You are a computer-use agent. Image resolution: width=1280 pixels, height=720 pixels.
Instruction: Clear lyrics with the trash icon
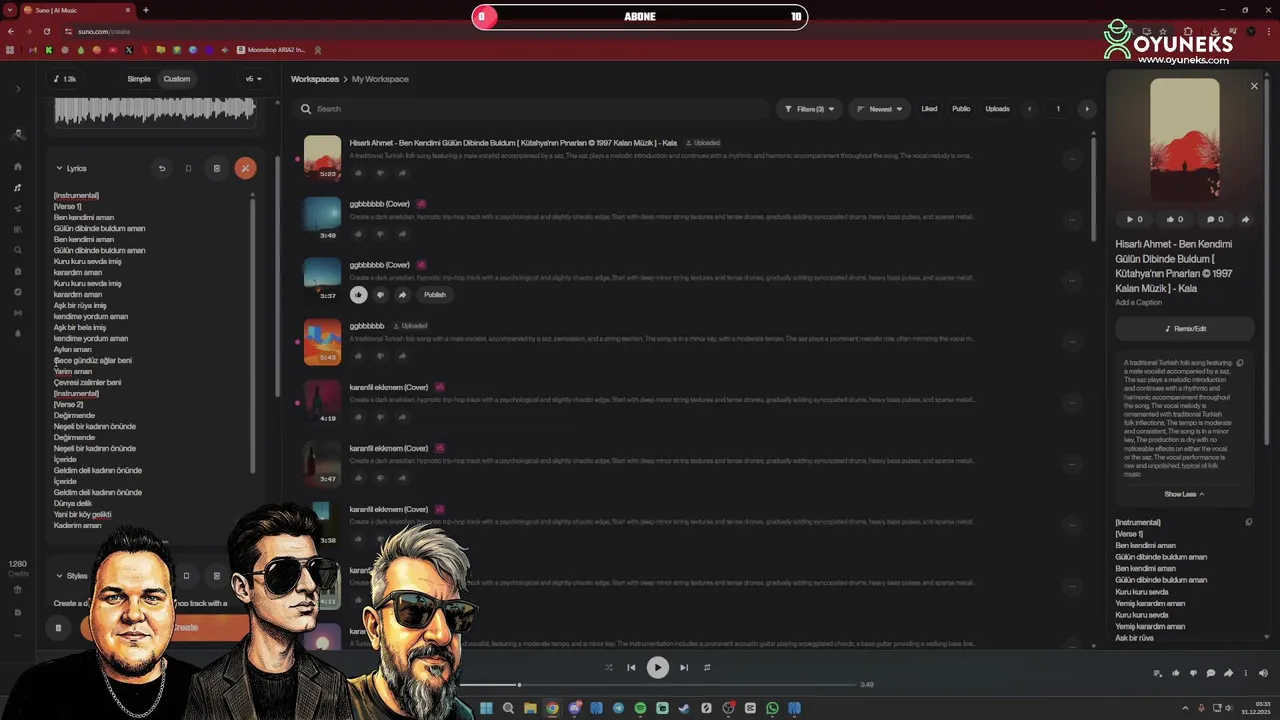[x=216, y=168]
